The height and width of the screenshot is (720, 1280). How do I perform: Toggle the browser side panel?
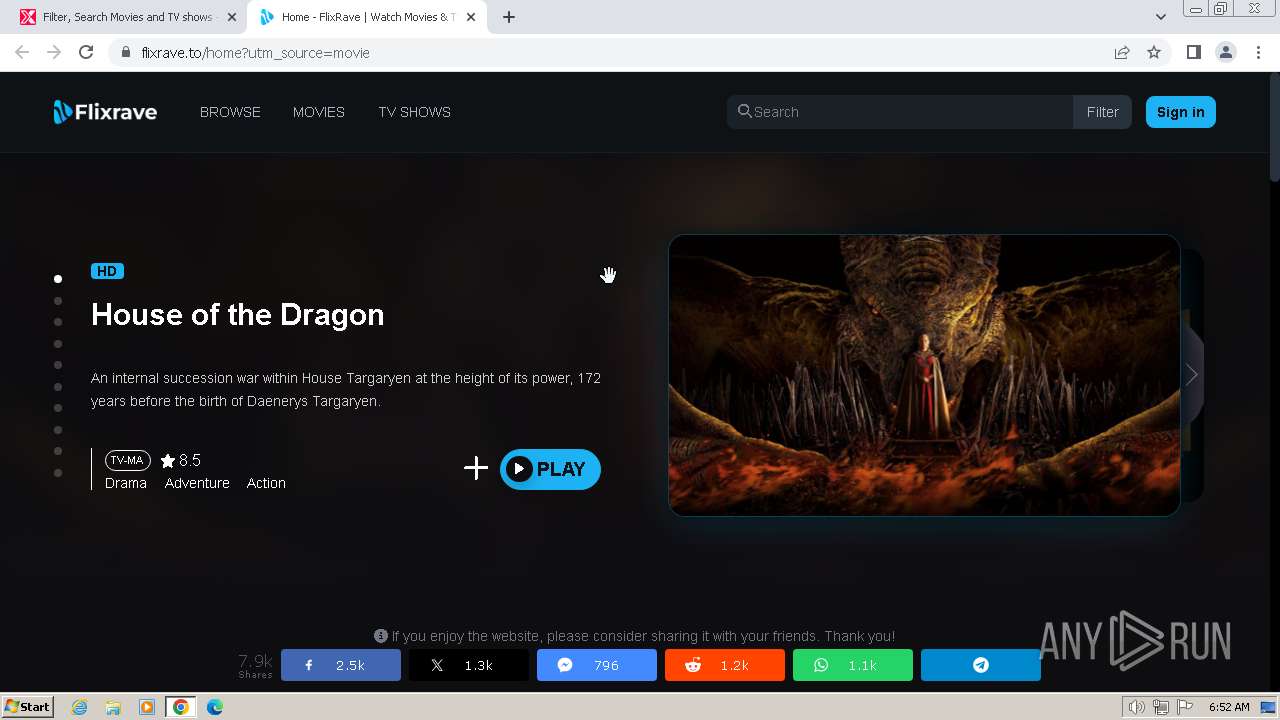(1193, 52)
